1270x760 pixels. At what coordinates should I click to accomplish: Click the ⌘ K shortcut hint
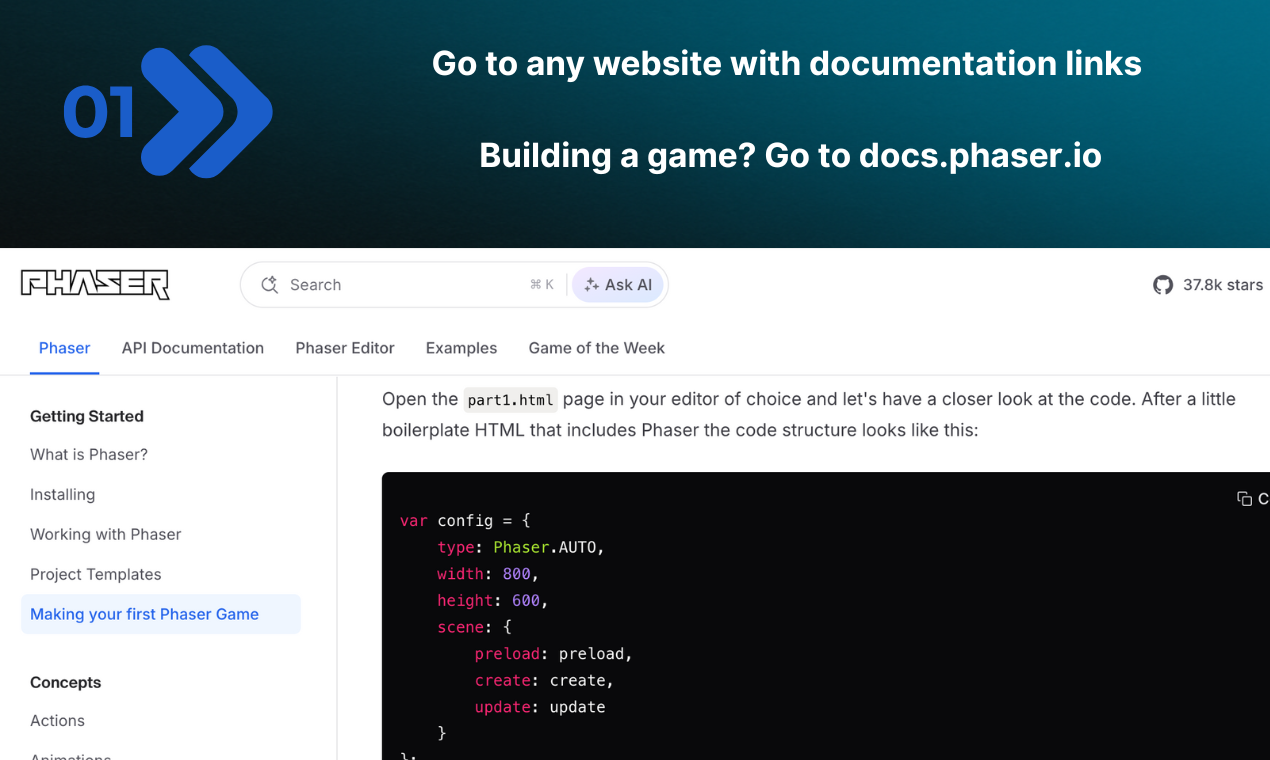click(542, 285)
